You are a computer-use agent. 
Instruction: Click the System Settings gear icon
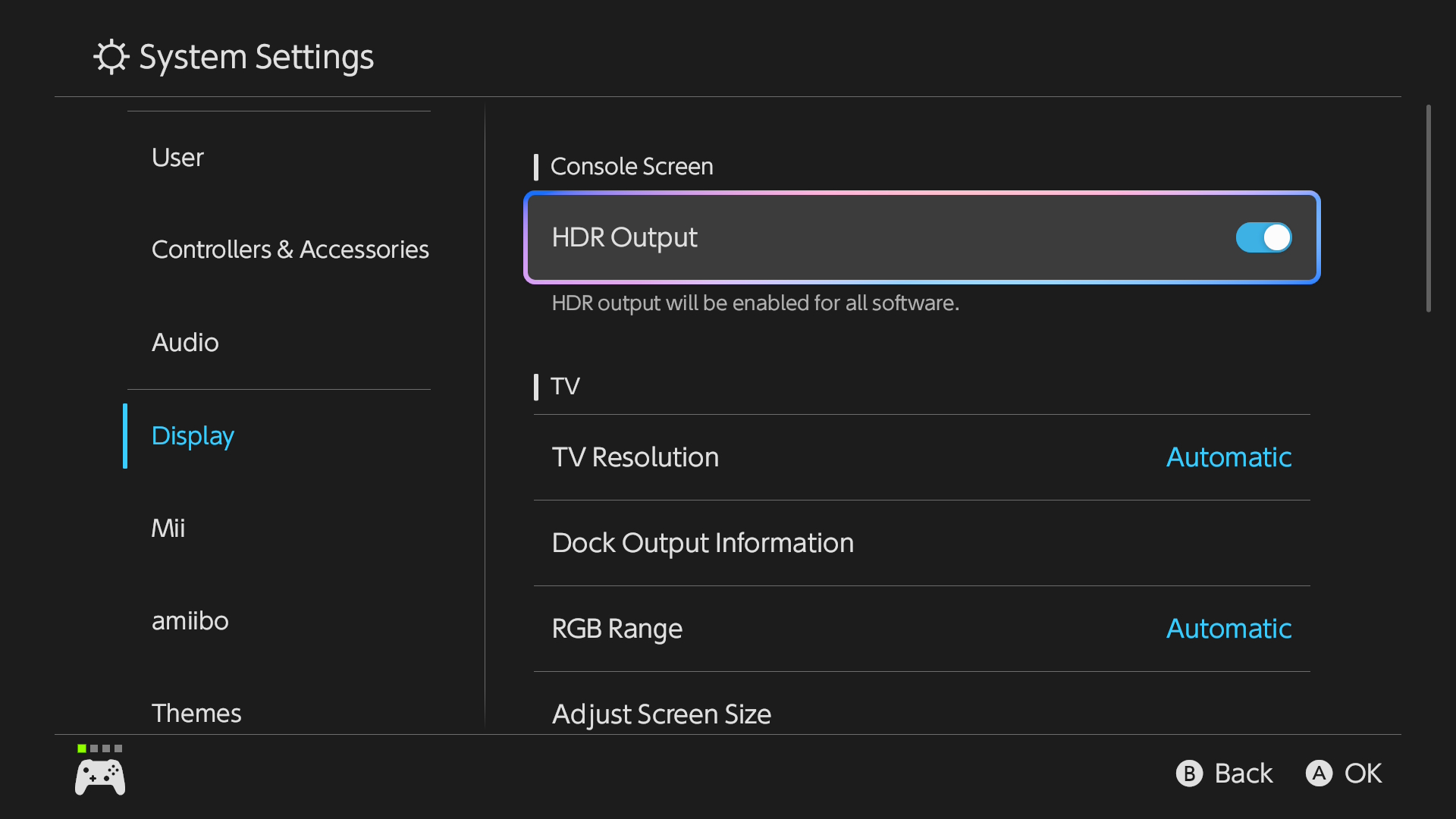(111, 56)
